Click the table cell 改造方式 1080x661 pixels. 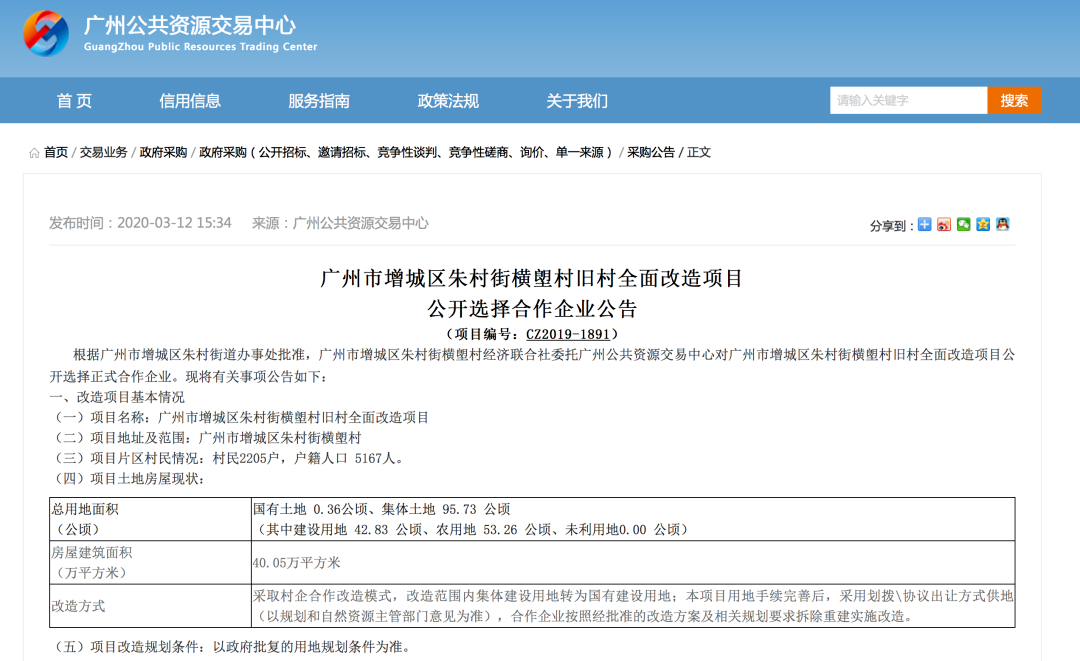(x=150, y=606)
